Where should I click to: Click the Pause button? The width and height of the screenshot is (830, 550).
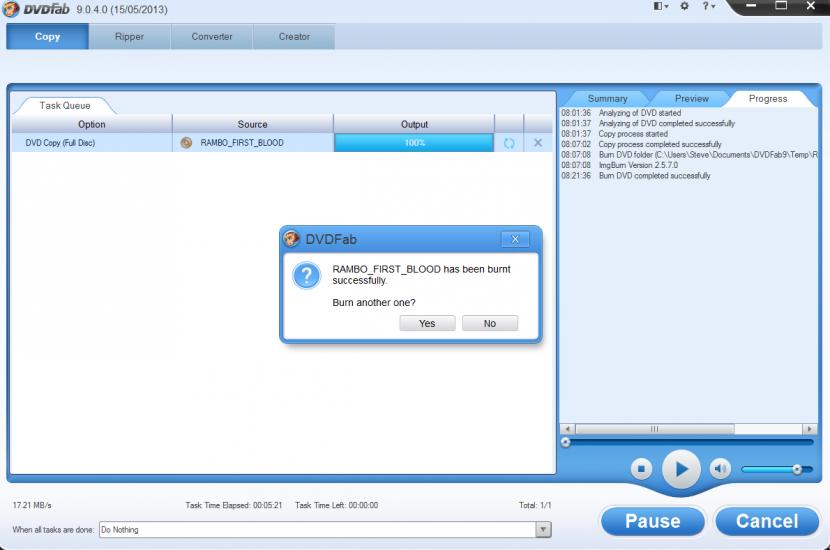pos(653,521)
